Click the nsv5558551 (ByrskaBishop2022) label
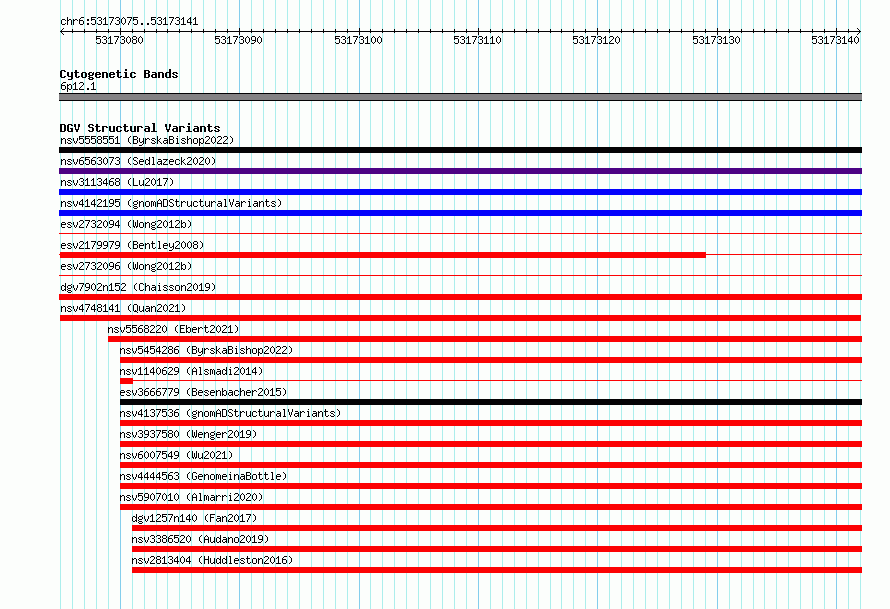The height and width of the screenshot is (609, 890). 147,140
